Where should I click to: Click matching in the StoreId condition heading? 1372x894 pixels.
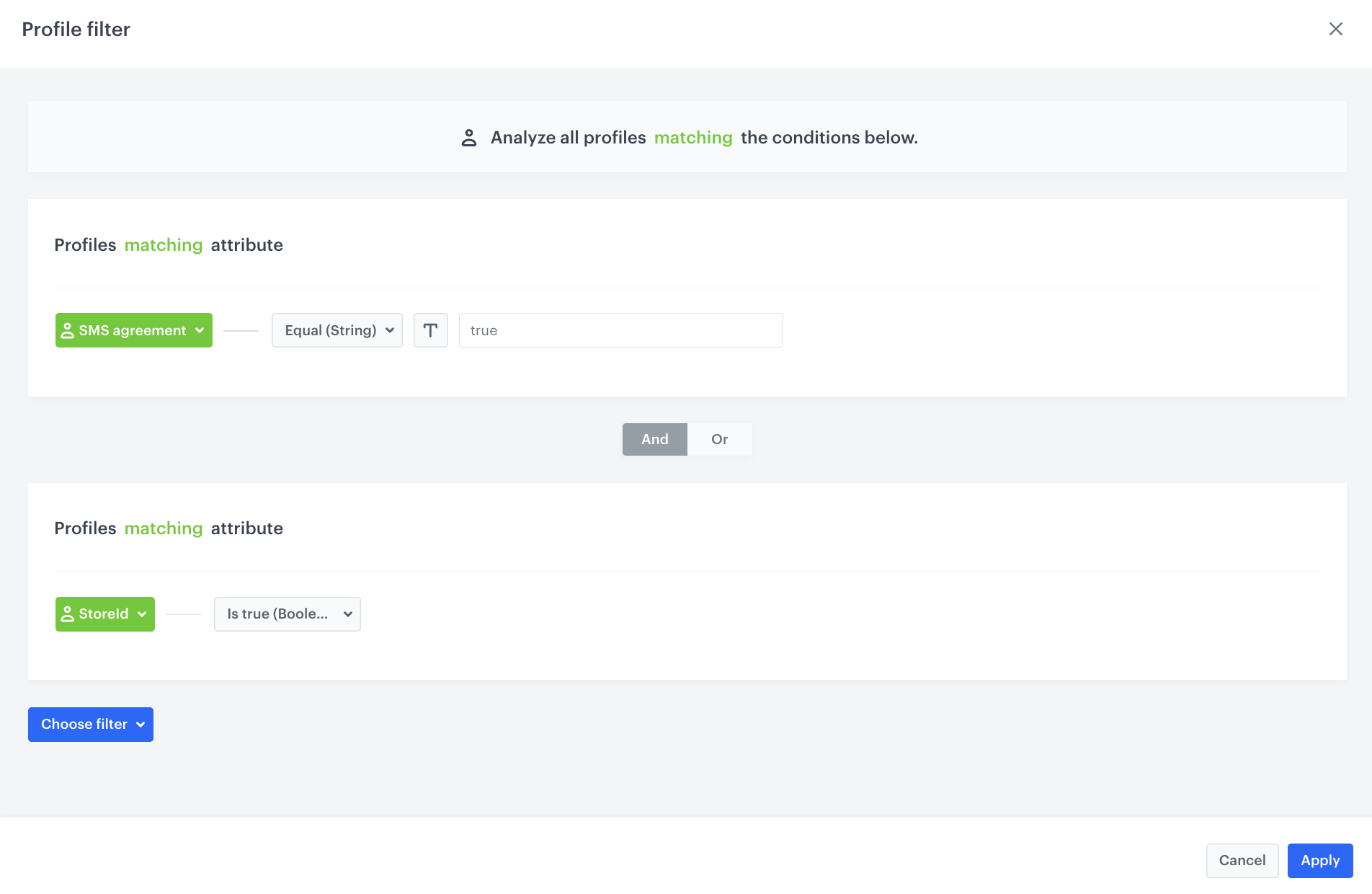click(x=163, y=528)
